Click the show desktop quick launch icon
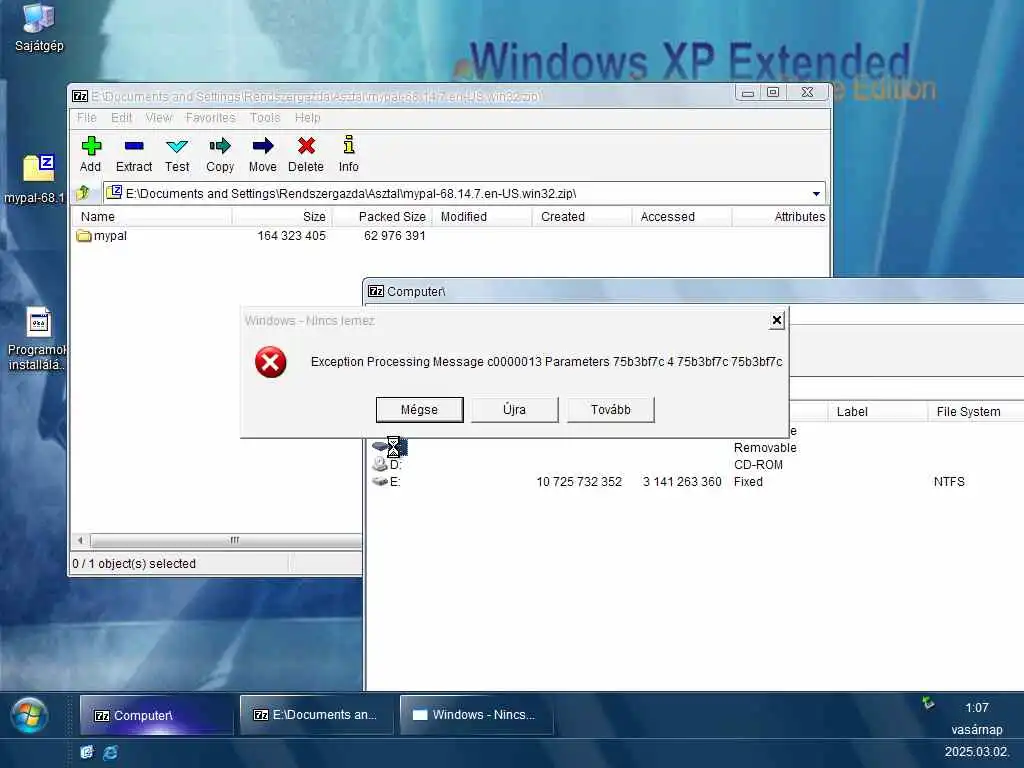The height and width of the screenshot is (768, 1024). point(87,752)
